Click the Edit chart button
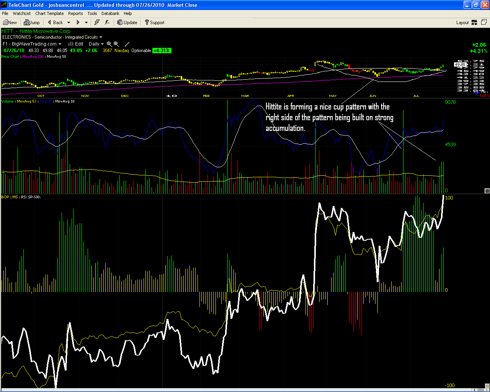This screenshot has width=490, height=392. pyautogui.click(x=76, y=44)
